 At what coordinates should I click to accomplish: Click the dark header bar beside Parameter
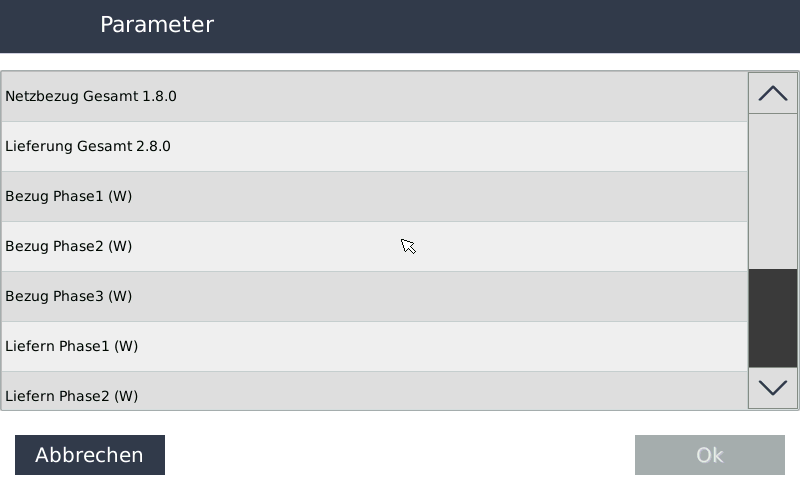click(x=500, y=25)
